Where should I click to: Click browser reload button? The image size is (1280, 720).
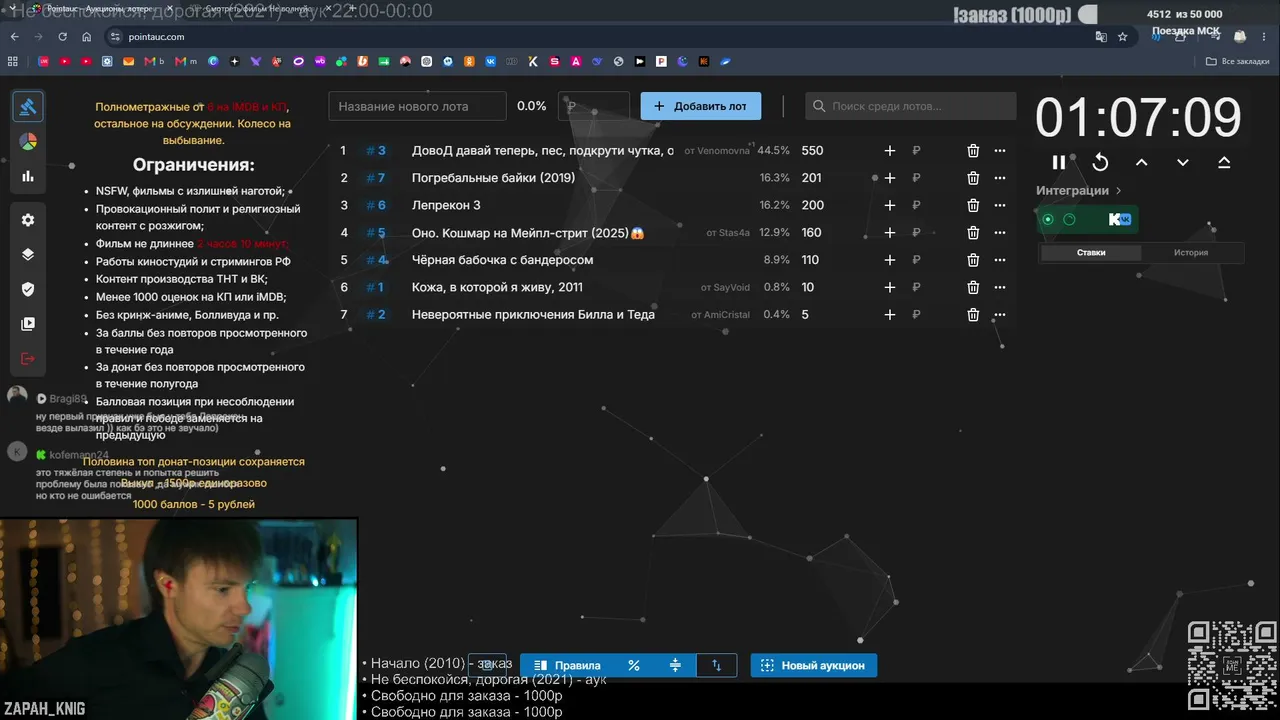point(62,37)
